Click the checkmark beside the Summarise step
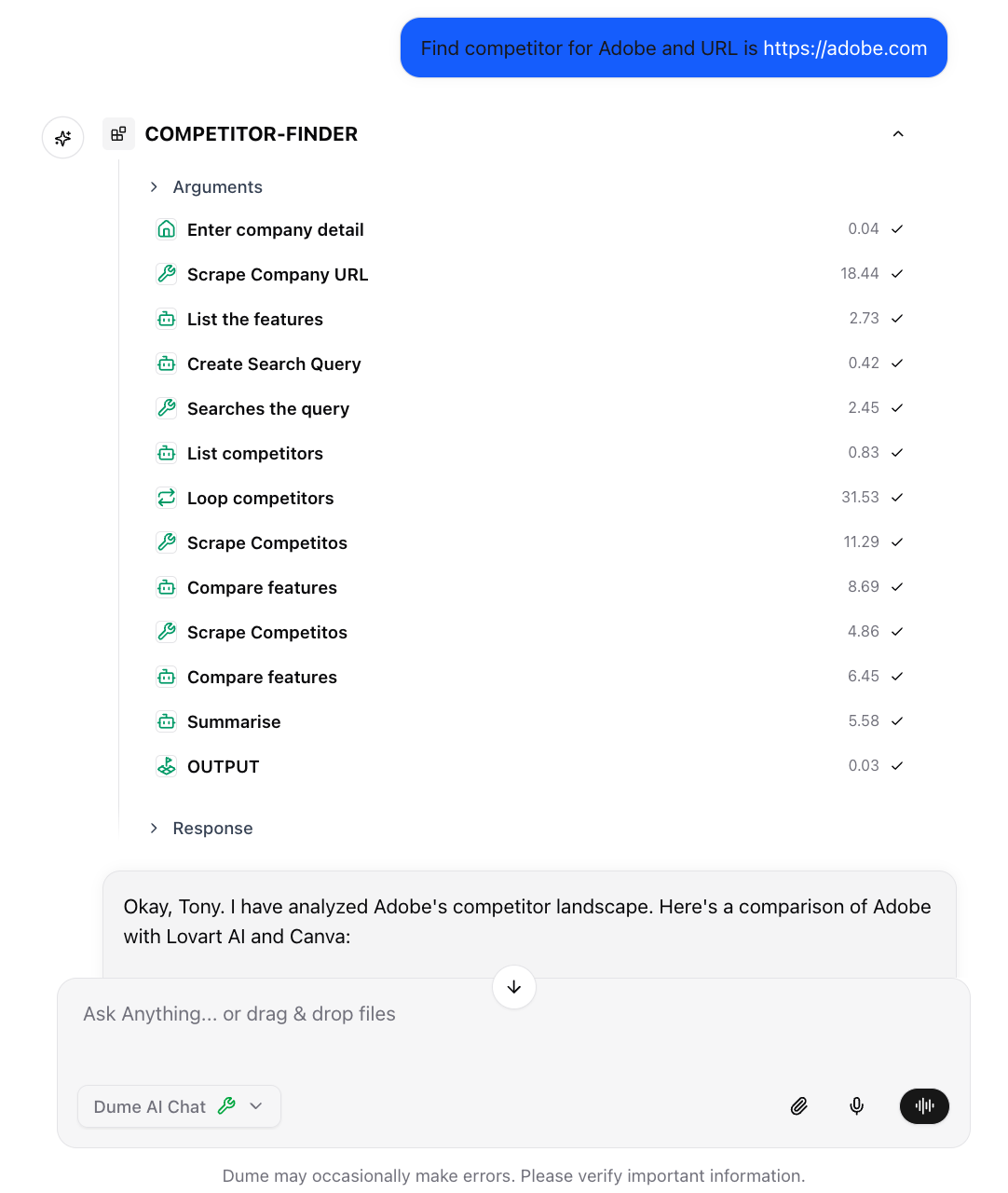The image size is (1008, 1193). tap(896, 720)
